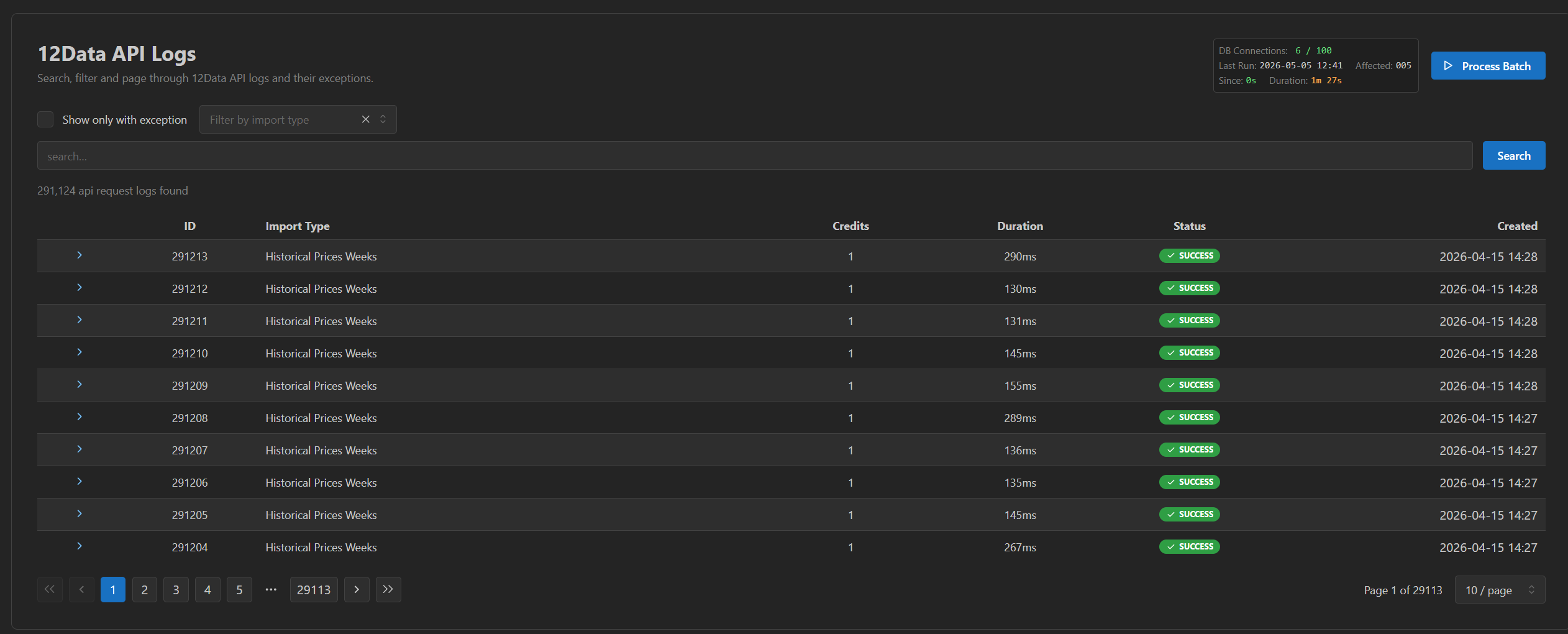Viewport: 1568px width, 634px height.
Task: Select pagination page 1
Action: click(x=113, y=590)
